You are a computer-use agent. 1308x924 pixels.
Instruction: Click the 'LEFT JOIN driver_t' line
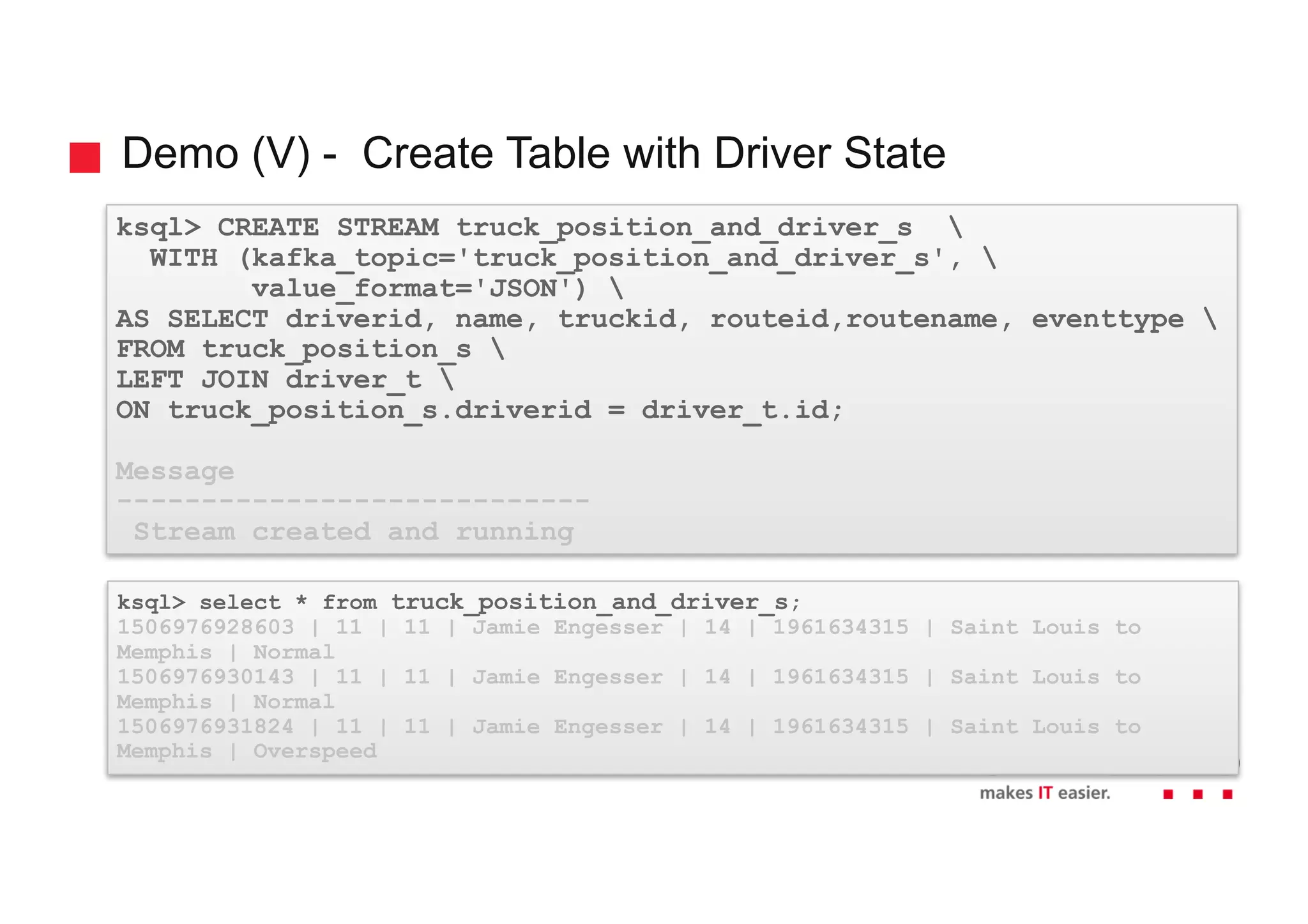pyautogui.click(x=285, y=380)
